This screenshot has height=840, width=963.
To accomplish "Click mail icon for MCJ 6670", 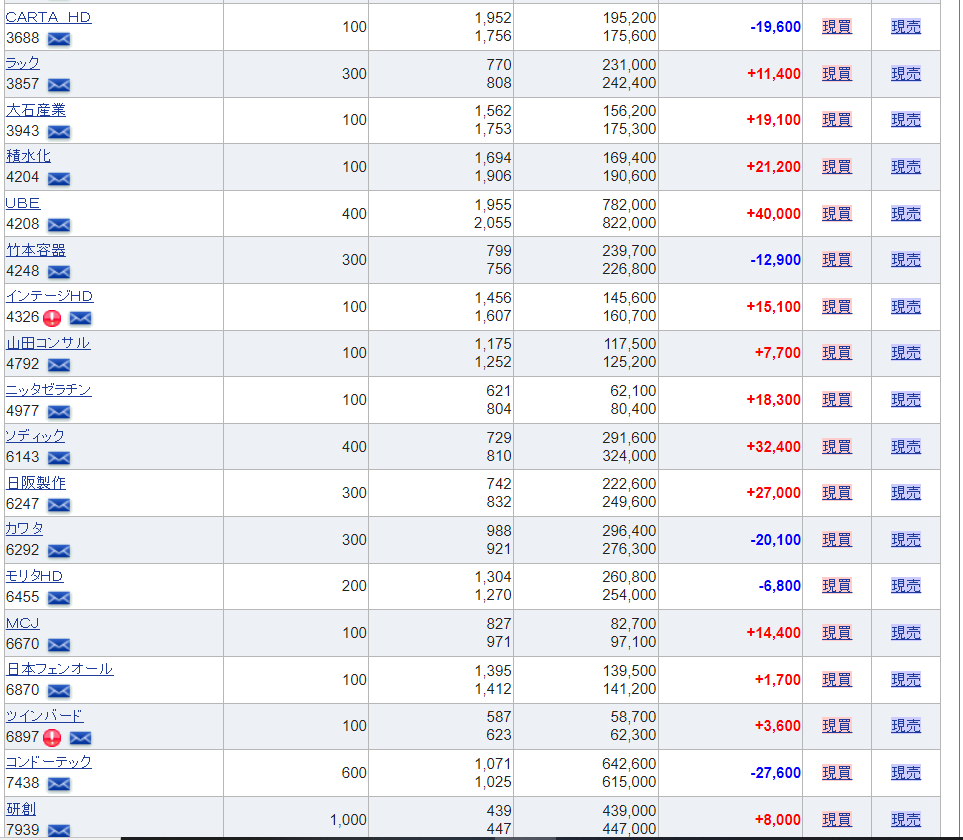I will click(59, 645).
